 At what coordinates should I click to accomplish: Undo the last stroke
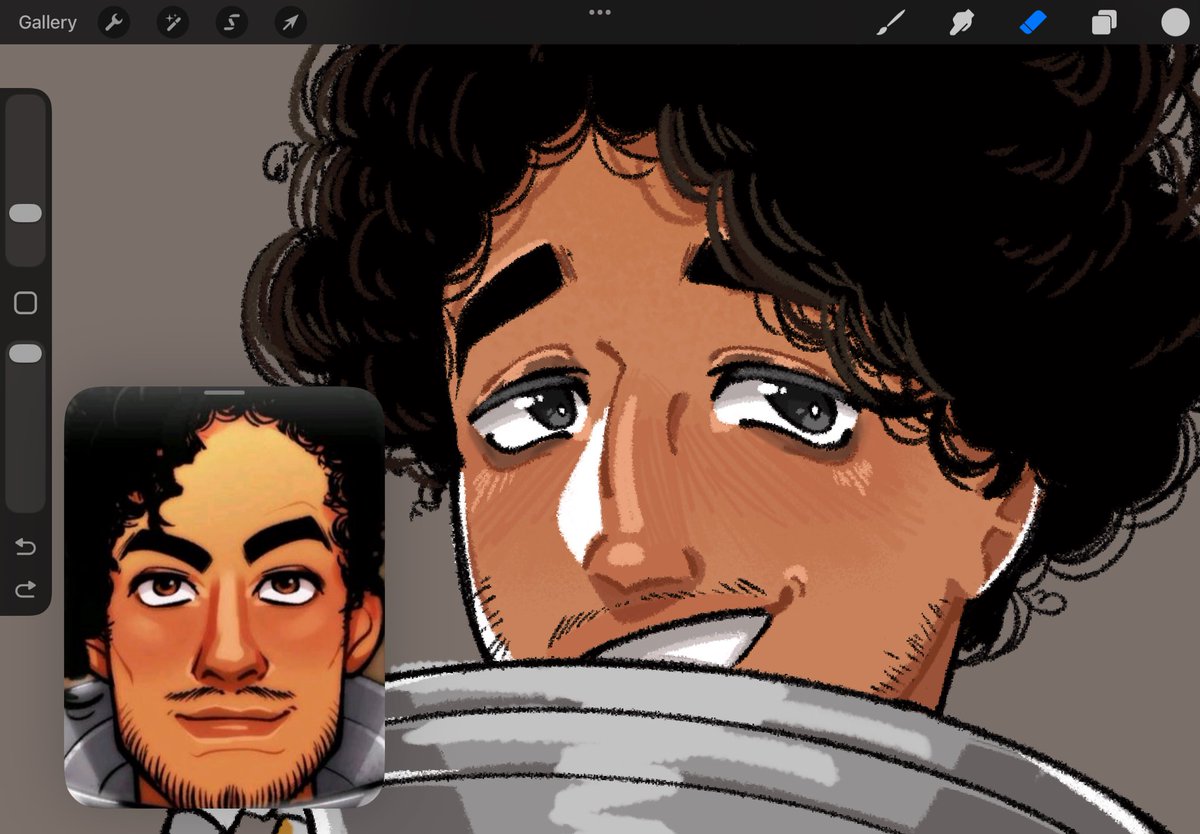click(x=25, y=547)
